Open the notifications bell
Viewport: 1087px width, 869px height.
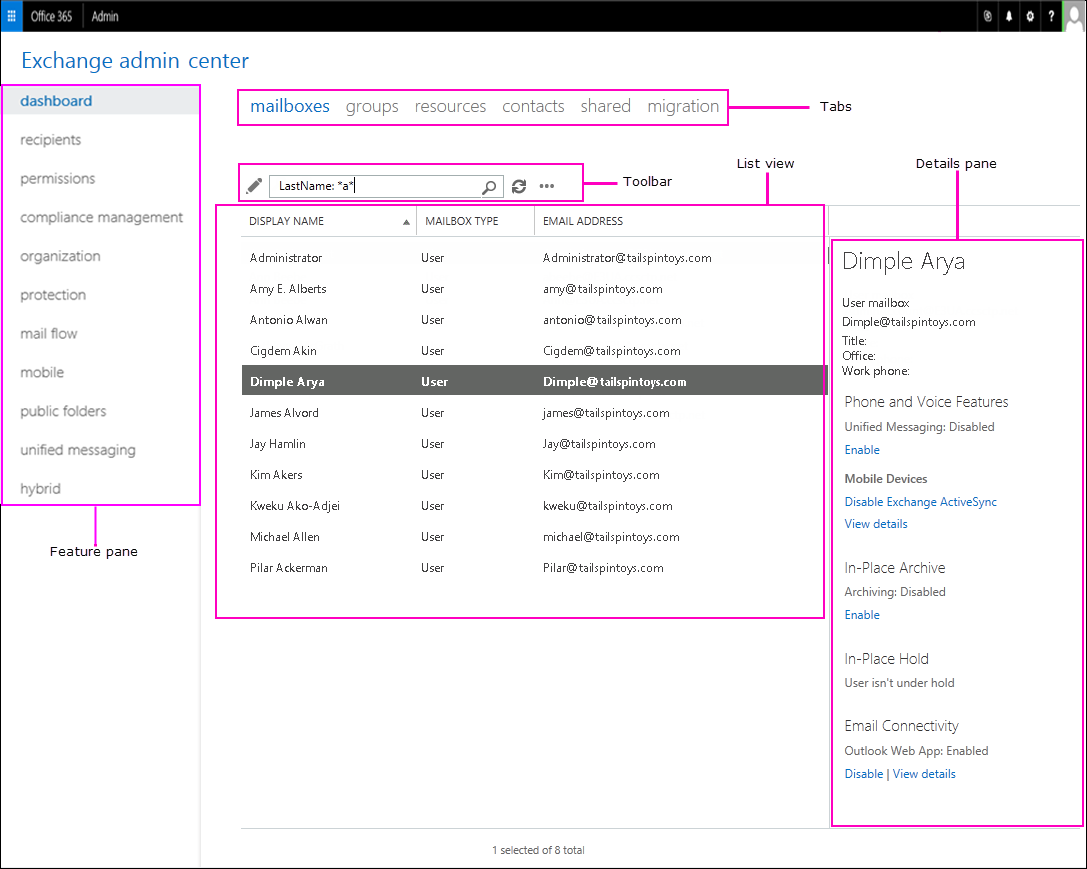(1009, 16)
